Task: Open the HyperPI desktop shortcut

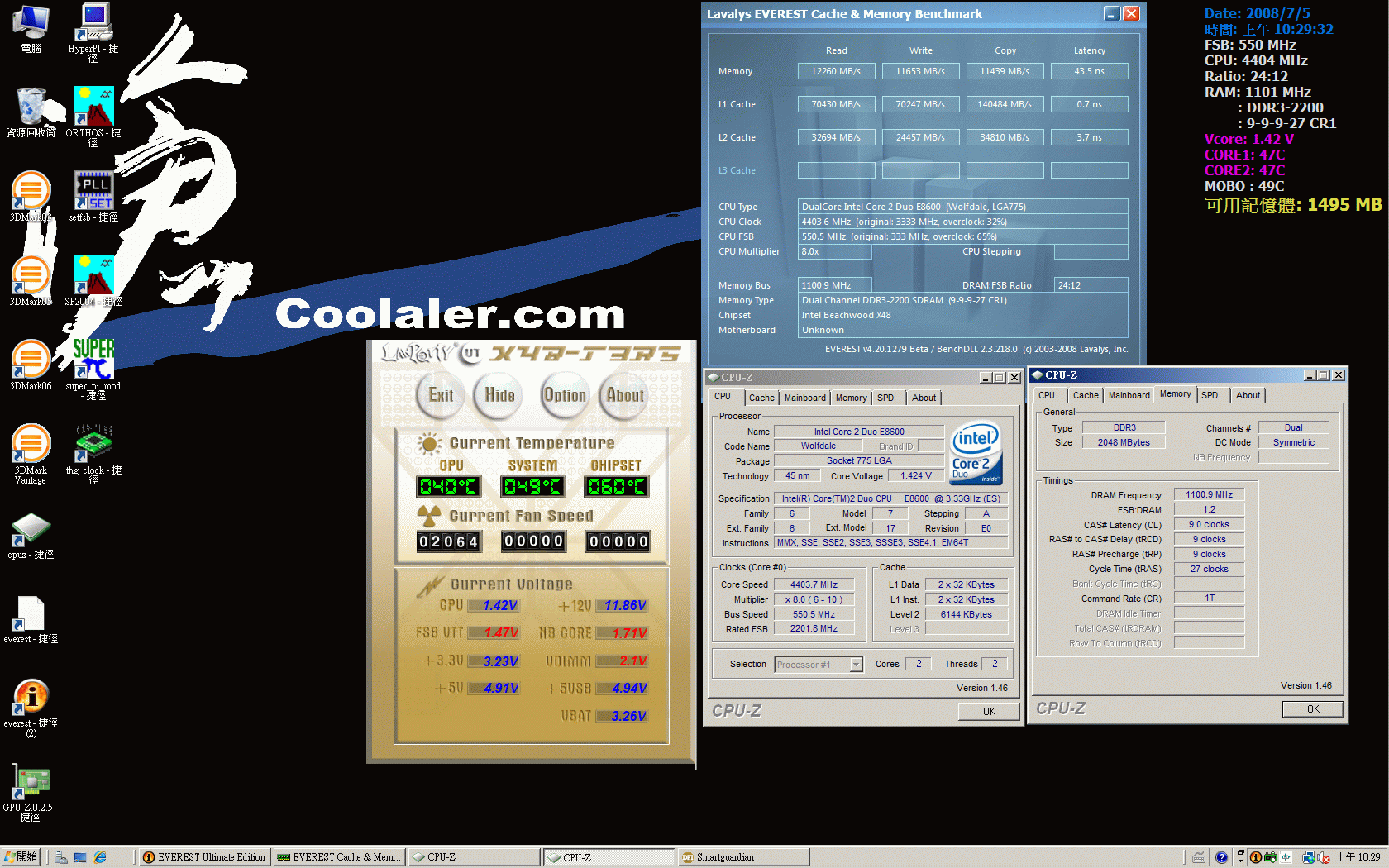Action: pyautogui.click(x=93, y=21)
